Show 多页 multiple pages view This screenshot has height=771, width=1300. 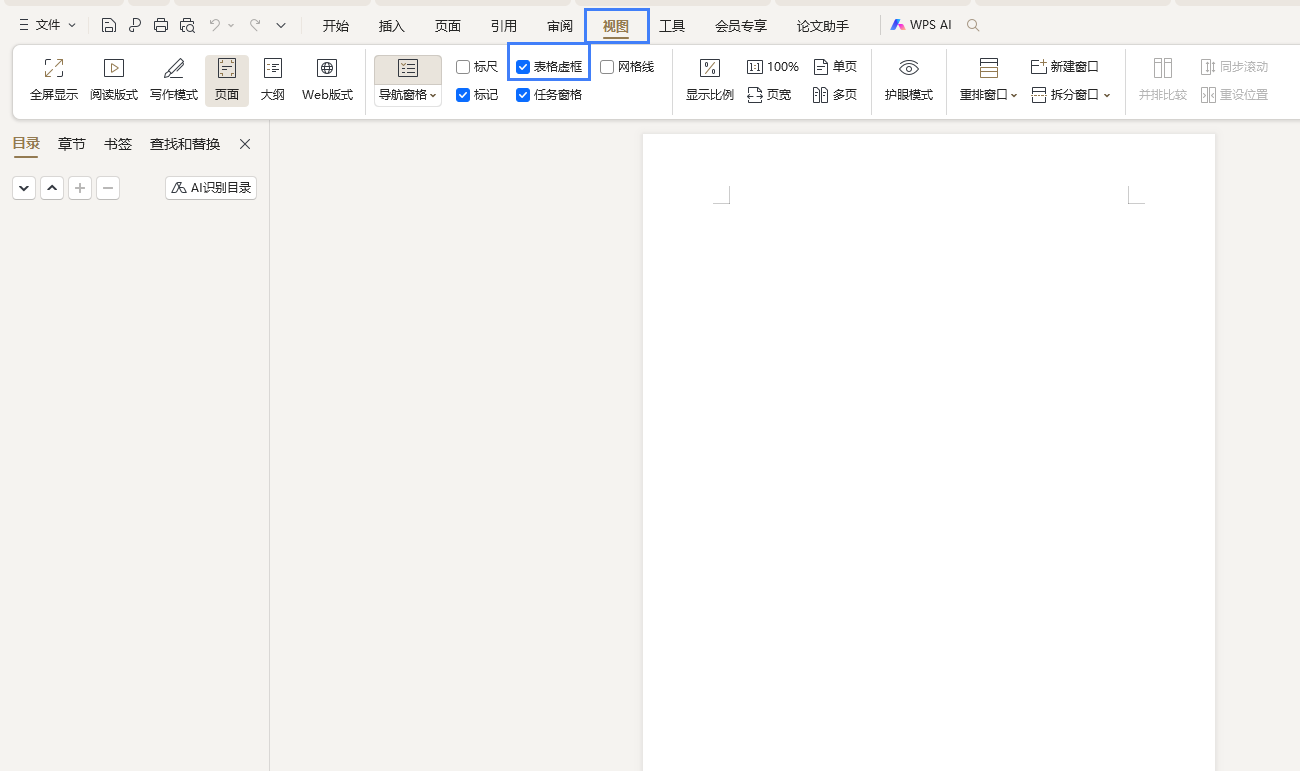click(x=835, y=95)
